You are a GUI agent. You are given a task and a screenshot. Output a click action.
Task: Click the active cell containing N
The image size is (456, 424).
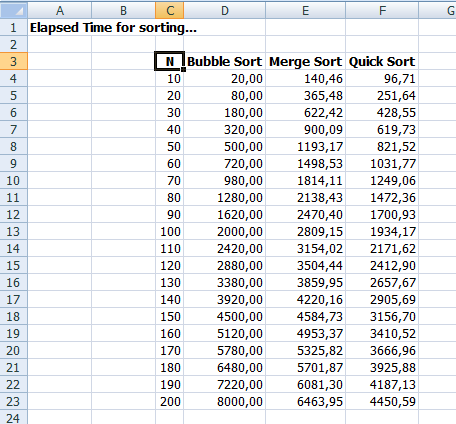[x=169, y=61]
